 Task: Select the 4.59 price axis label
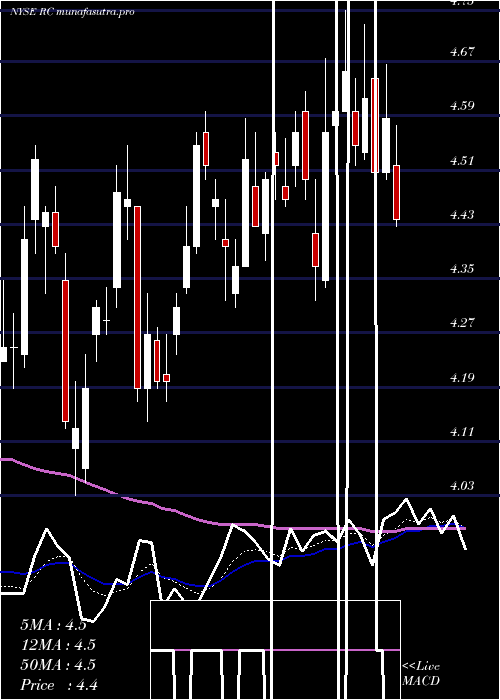(462, 106)
